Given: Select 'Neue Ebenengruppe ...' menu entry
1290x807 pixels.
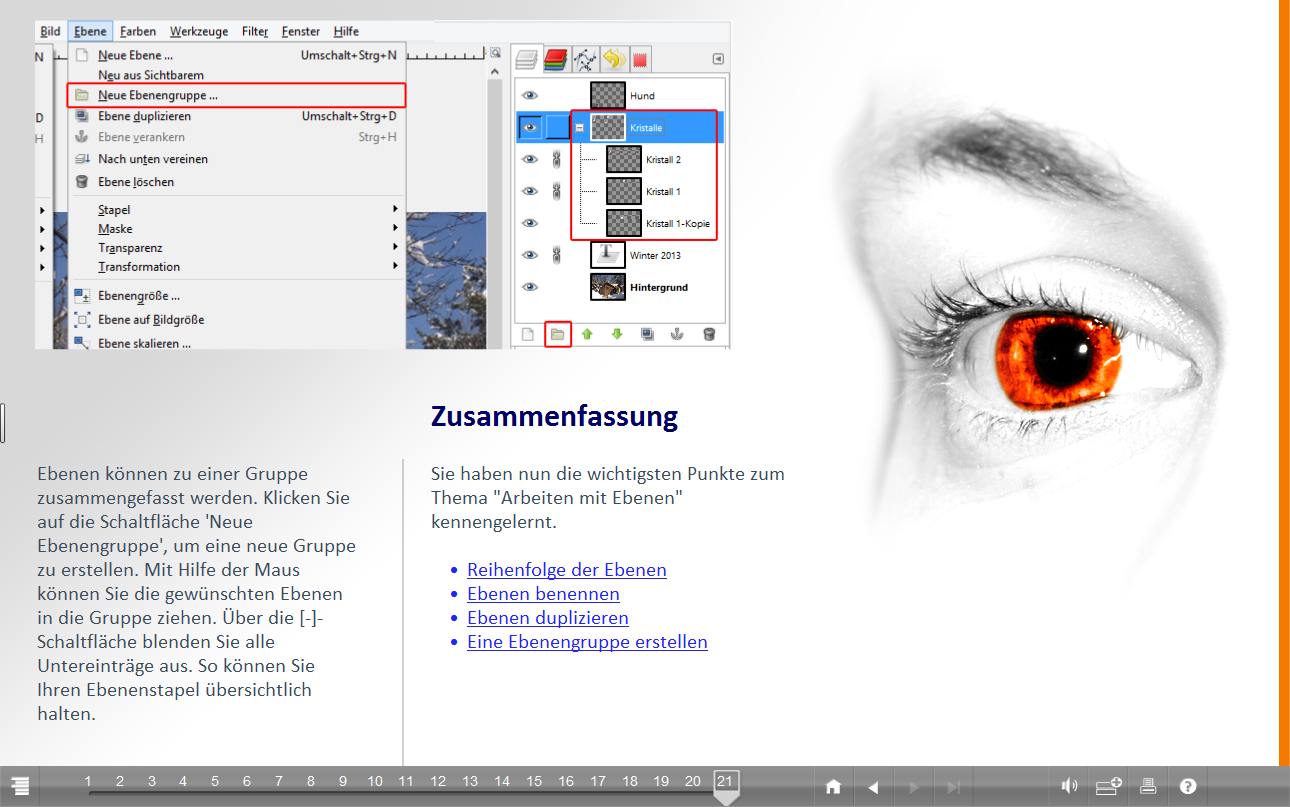Looking at the screenshot, I should click(x=237, y=95).
